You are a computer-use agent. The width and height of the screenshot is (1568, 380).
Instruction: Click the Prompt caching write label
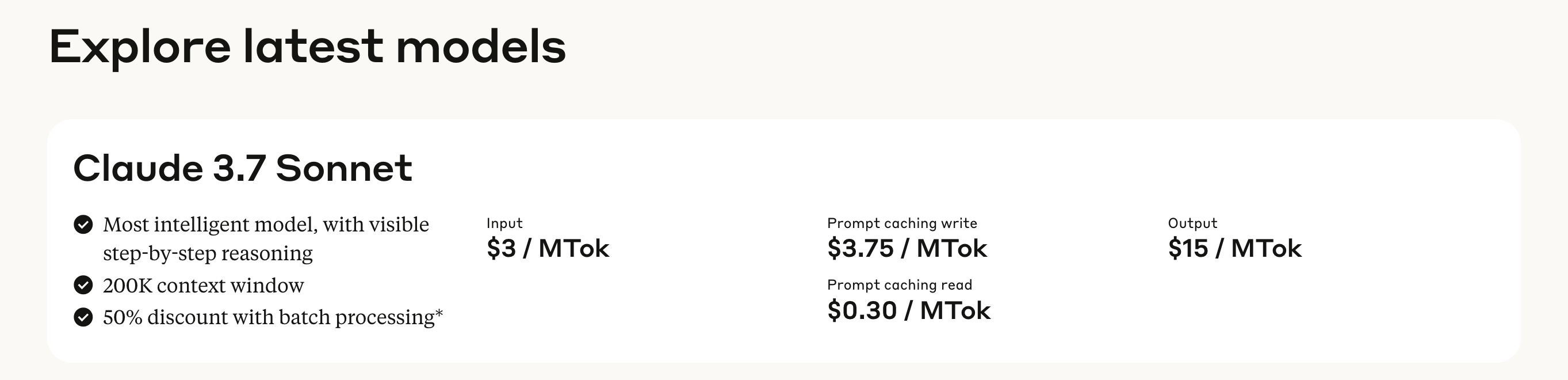pos(901,223)
